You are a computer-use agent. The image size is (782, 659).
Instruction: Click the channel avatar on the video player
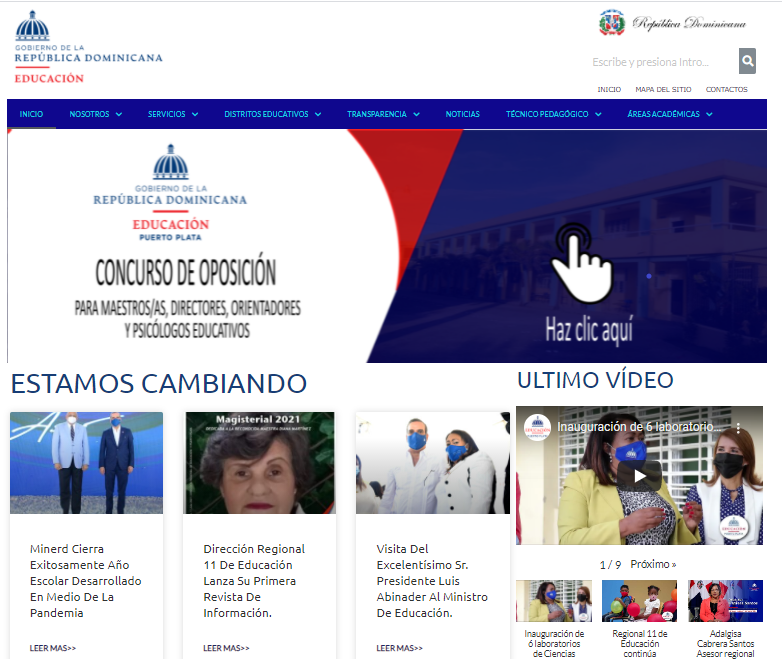point(537,428)
